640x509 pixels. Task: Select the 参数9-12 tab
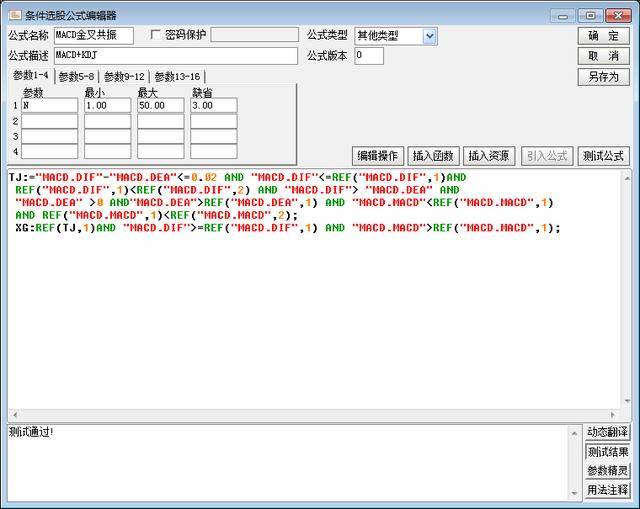click(x=124, y=76)
